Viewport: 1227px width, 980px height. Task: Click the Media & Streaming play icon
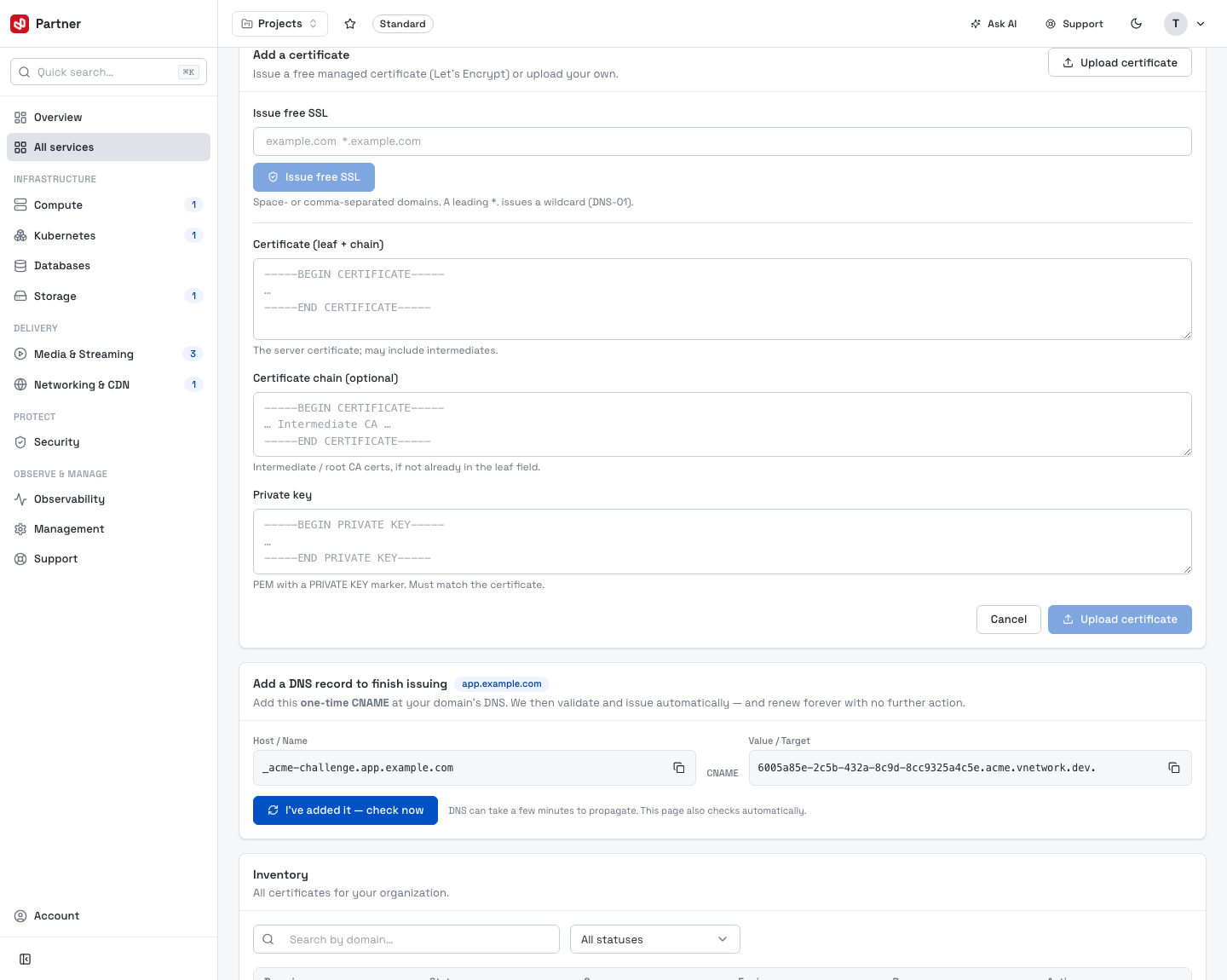(x=20, y=355)
